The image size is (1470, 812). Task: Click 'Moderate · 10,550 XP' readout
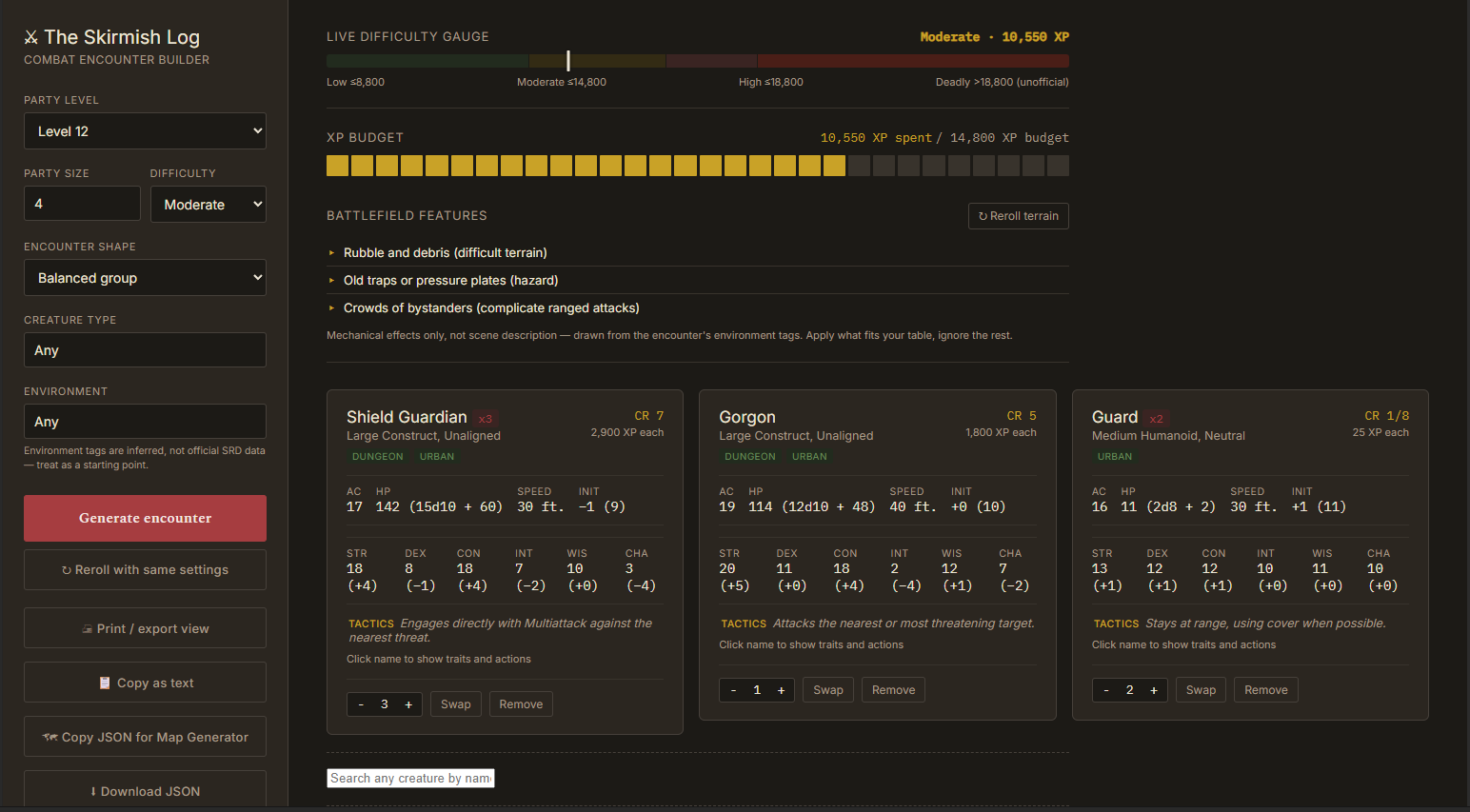pyautogui.click(x=994, y=37)
